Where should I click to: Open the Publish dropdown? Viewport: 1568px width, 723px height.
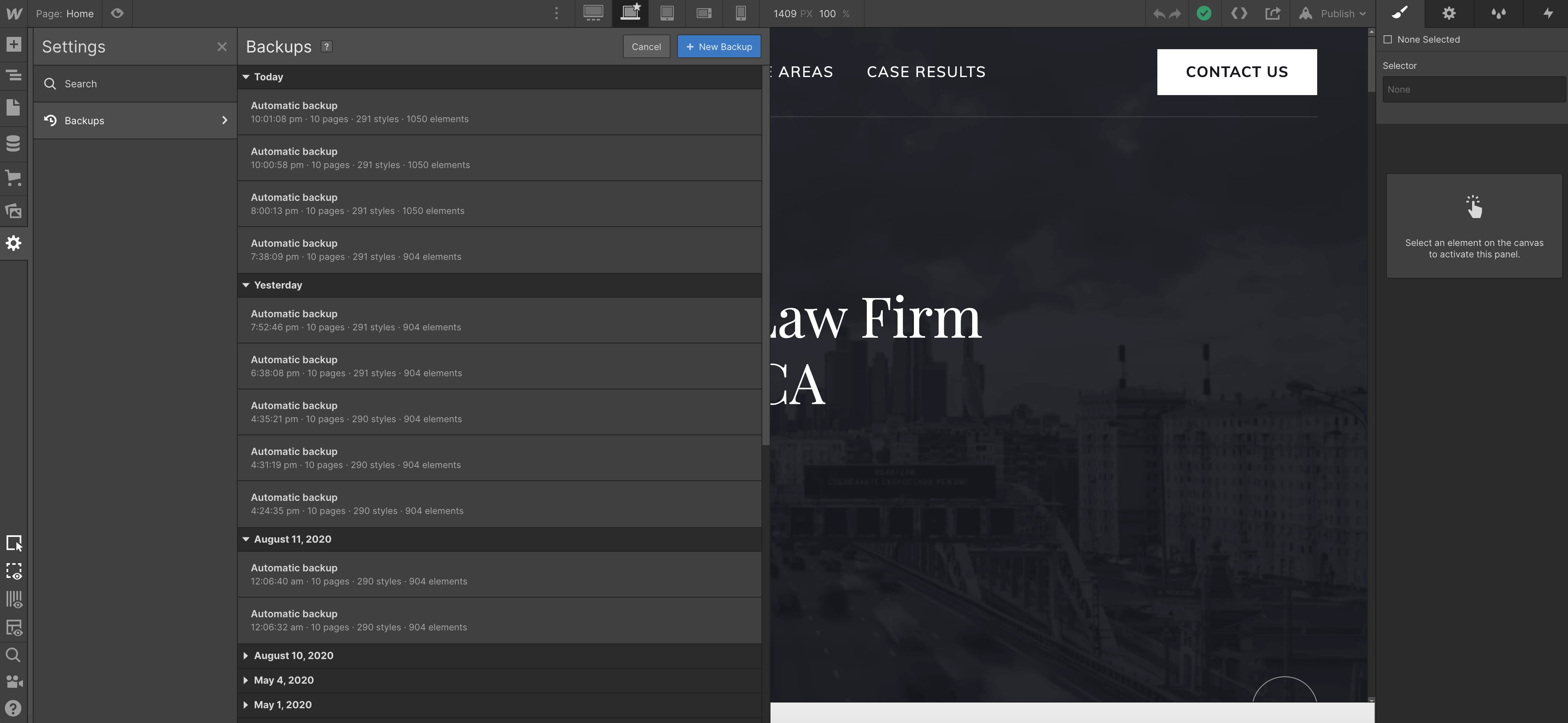pos(1333,14)
